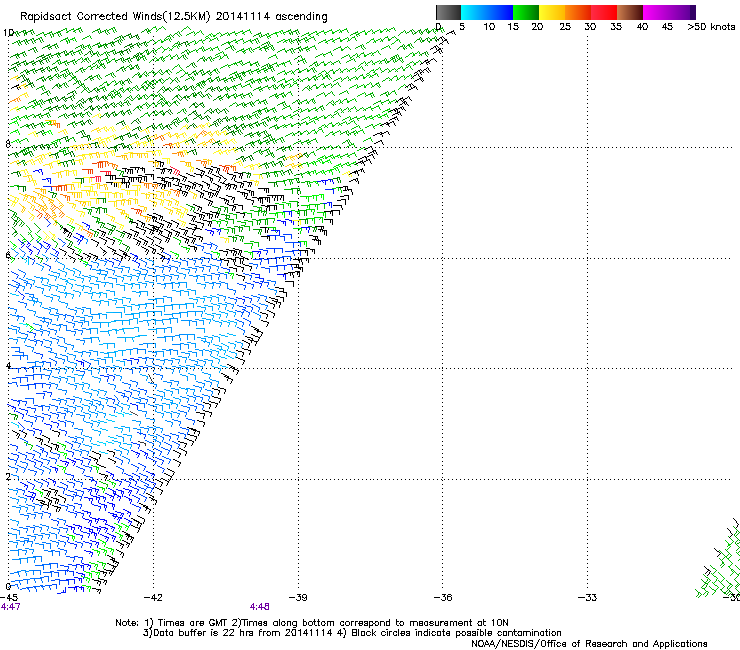
Task: Click the '45' legend scale label
Action: (667, 27)
